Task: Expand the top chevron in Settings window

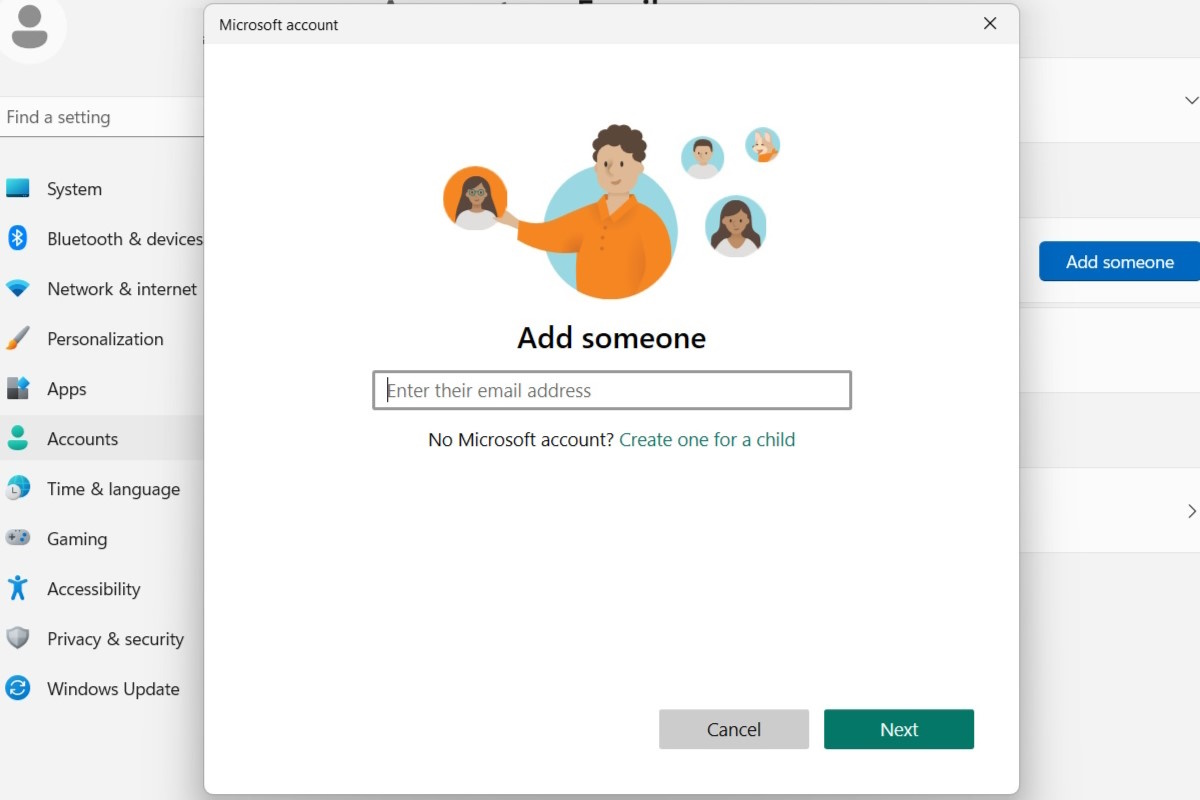Action: (x=1191, y=100)
